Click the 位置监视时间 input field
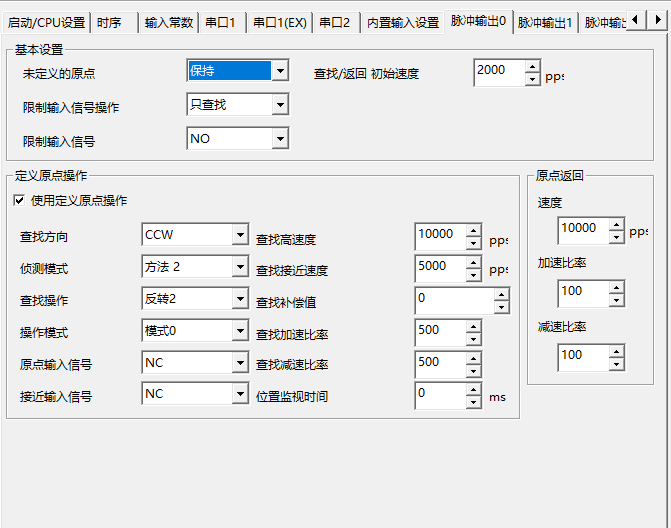 pyautogui.click(x=440, y=395)
